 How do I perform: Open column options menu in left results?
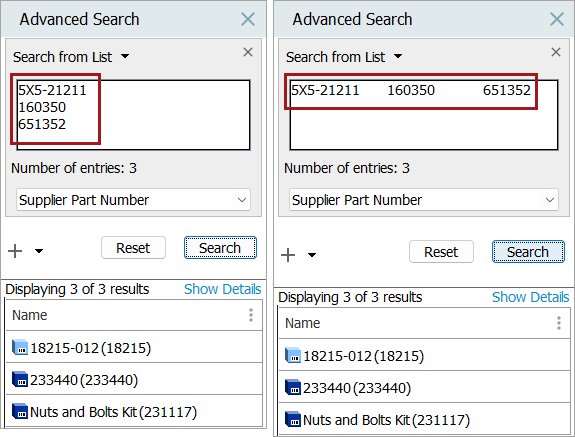point(251,315)
